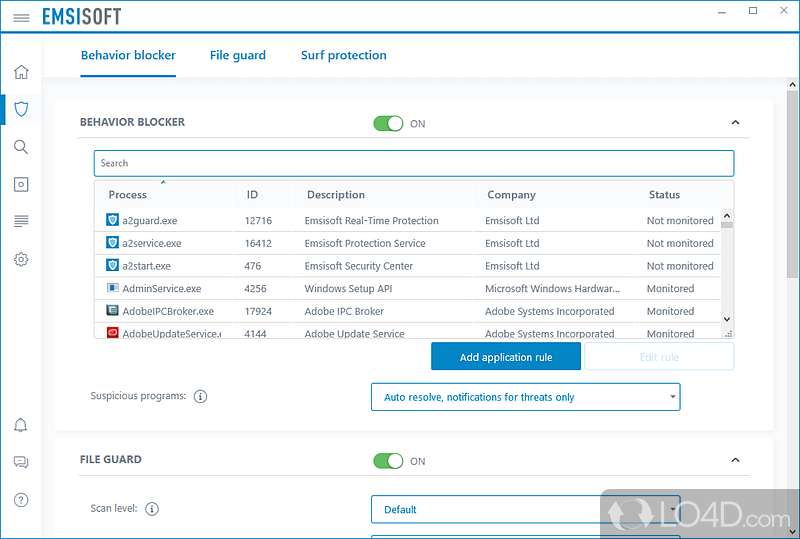Viewport: 800px width, 539px height.
Task: Go to the Home overview icon in sidebar
Action: click(x=21, y=72)
